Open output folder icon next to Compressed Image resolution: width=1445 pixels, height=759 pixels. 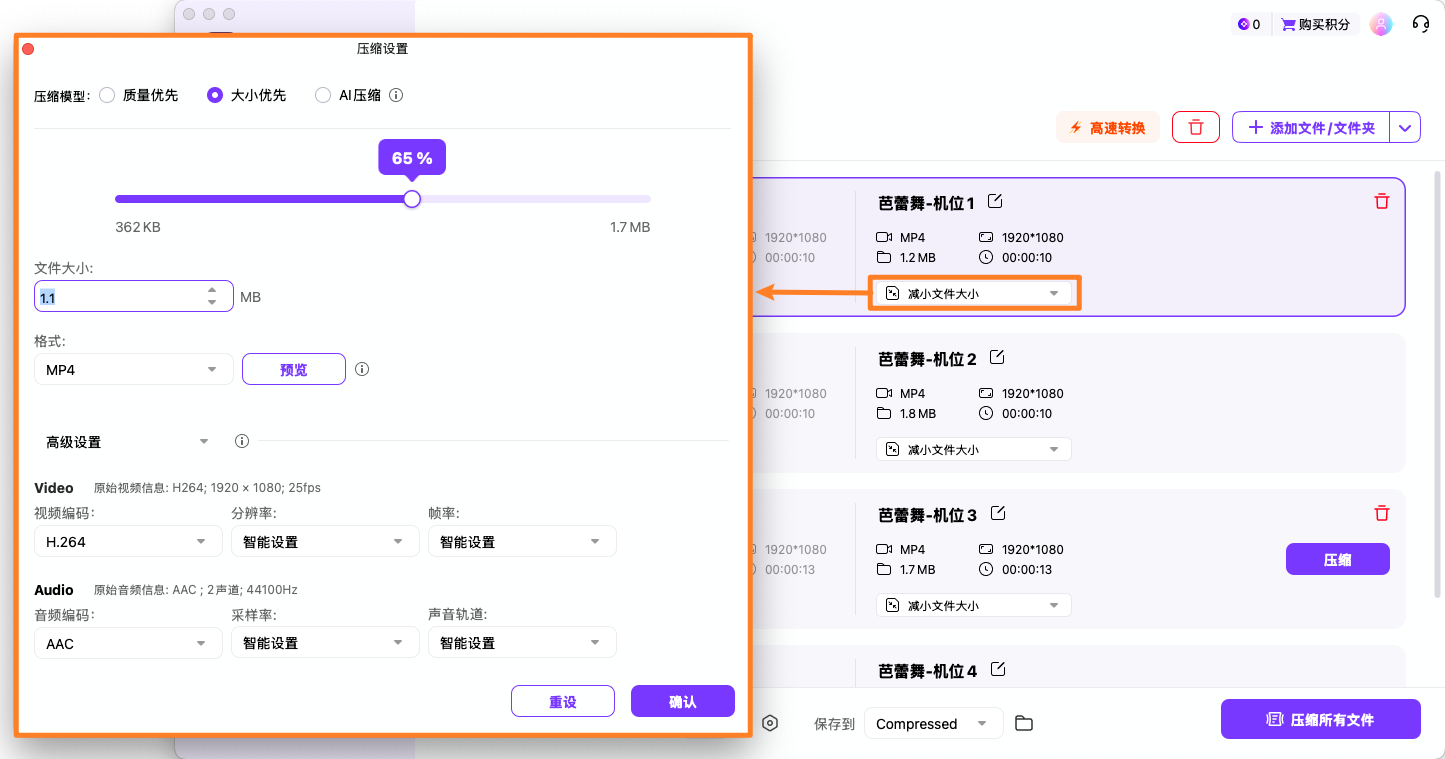point(1023,722)
